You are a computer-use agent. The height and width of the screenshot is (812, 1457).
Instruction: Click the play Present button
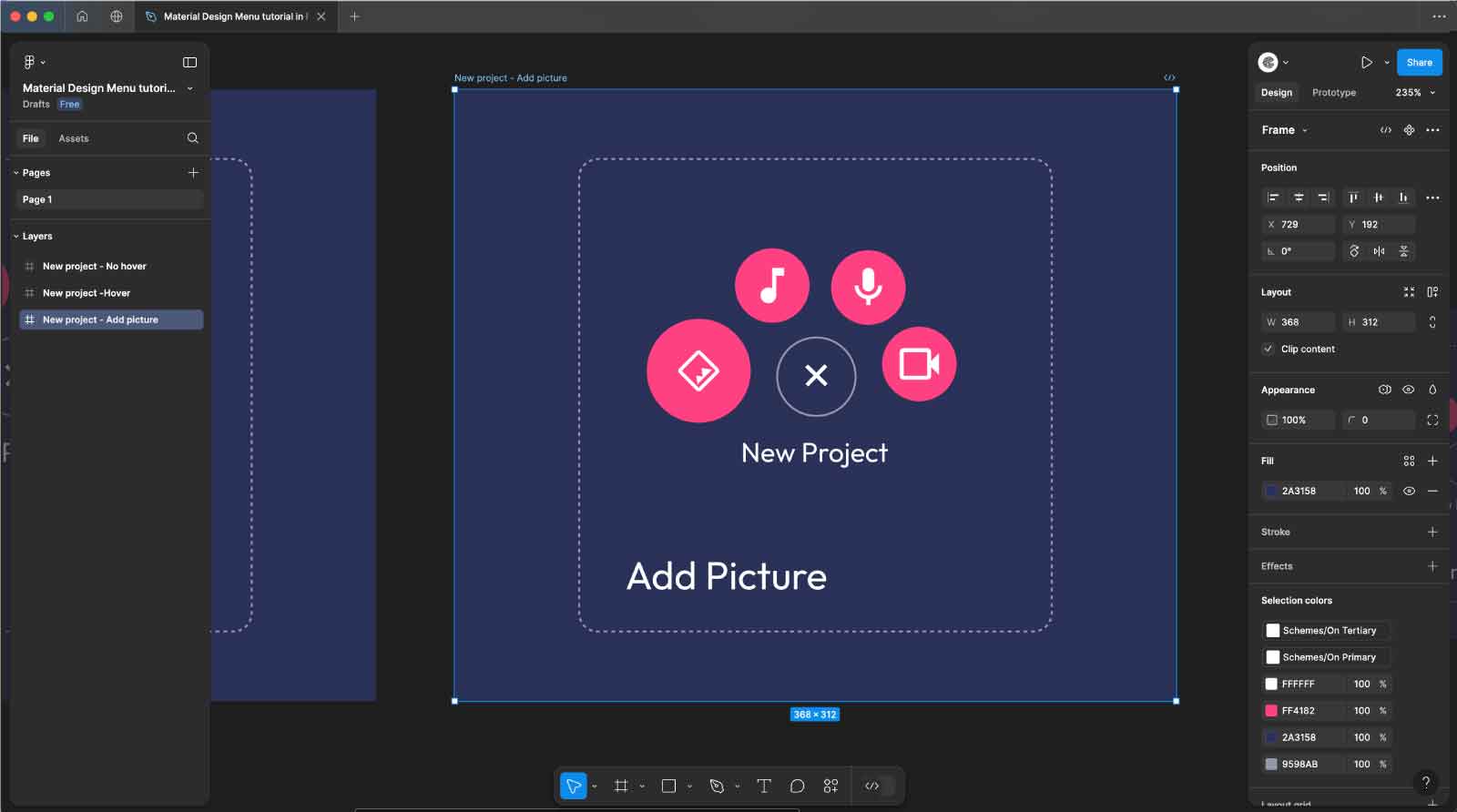(x=1366, y=63)
